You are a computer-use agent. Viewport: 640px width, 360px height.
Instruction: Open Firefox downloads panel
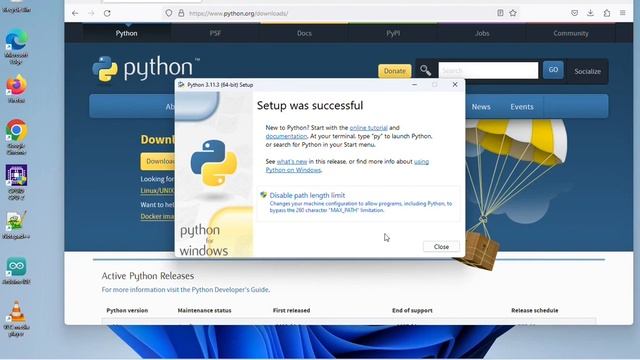(x=590, y=13)
